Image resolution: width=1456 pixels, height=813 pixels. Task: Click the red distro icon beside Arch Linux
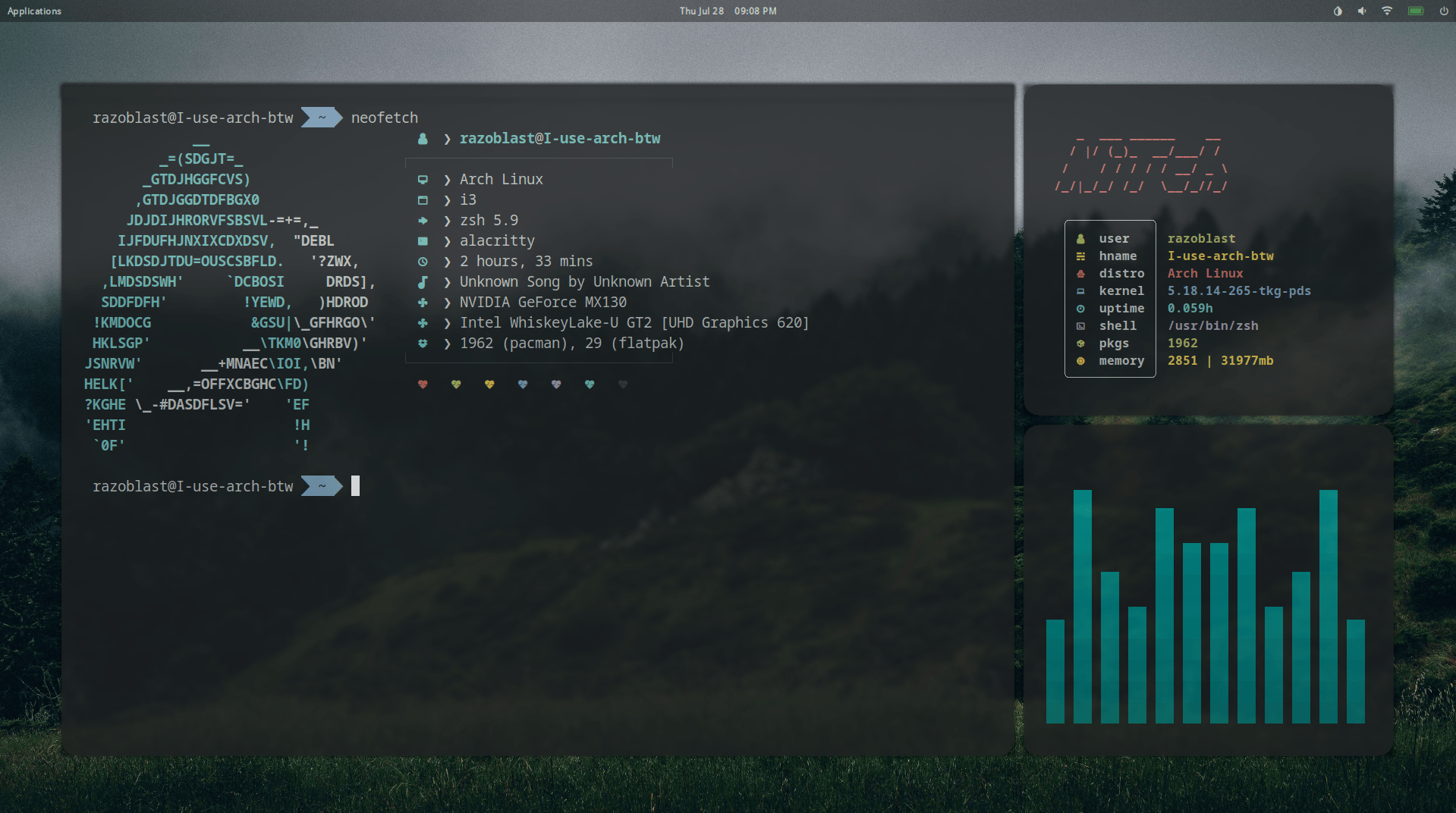pos(1080,273)
